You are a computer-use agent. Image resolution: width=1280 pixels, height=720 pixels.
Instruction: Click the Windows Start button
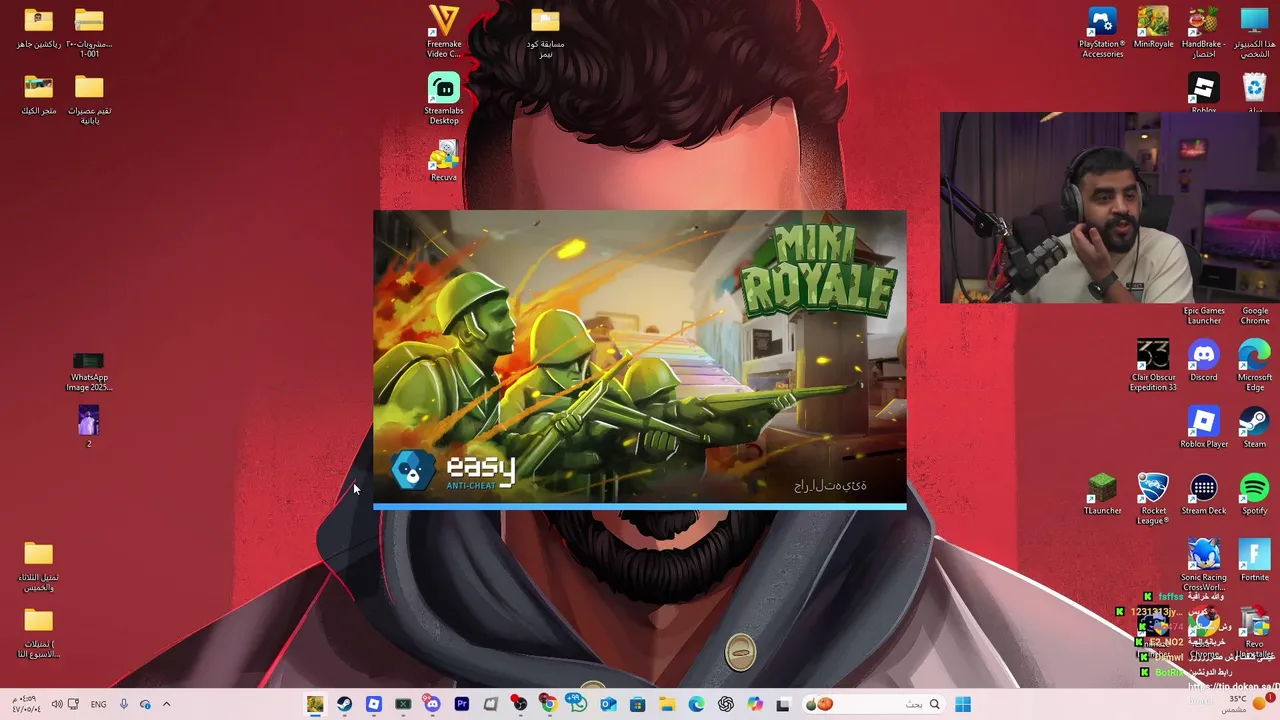pos(963,704)
